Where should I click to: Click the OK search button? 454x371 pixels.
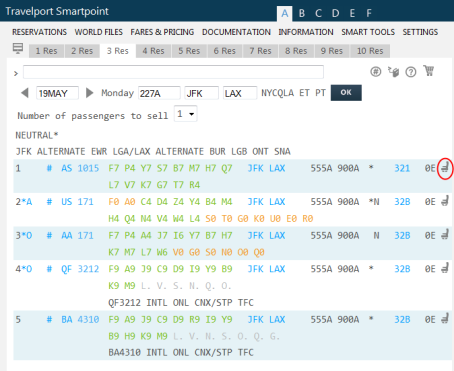coord(346,93)
